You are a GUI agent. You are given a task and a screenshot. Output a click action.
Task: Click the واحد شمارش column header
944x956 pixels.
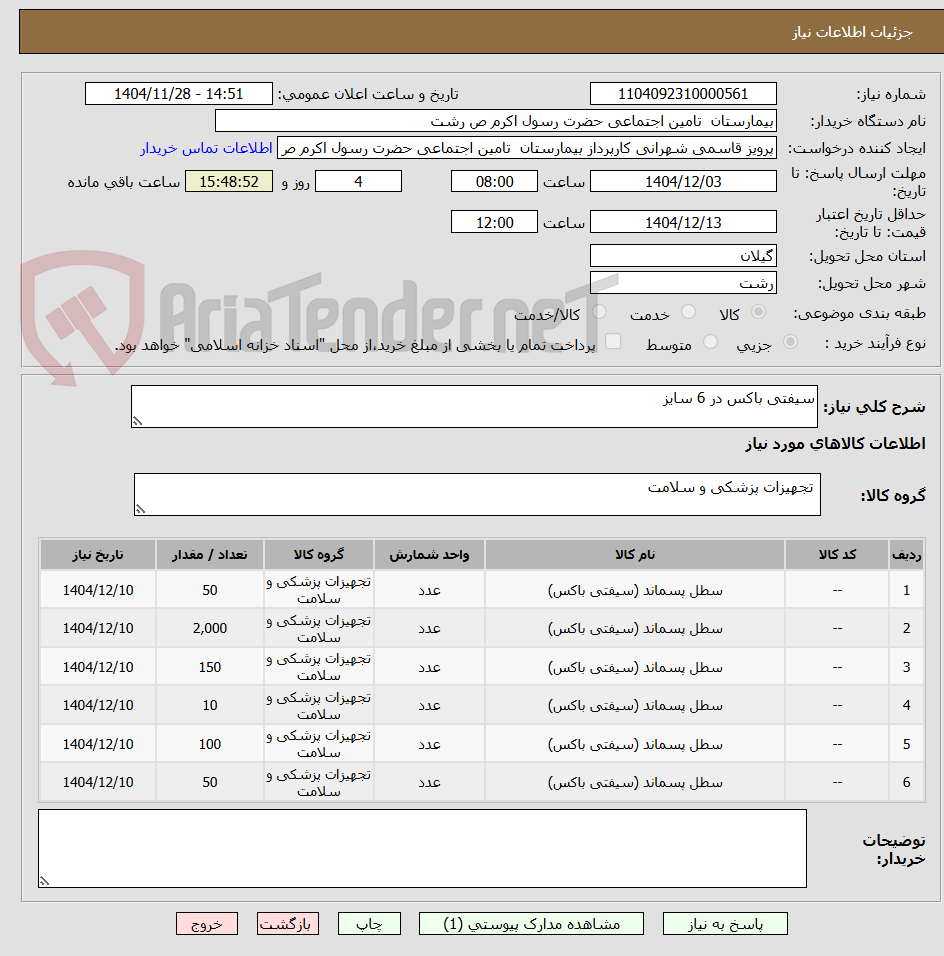coord(429,554)
